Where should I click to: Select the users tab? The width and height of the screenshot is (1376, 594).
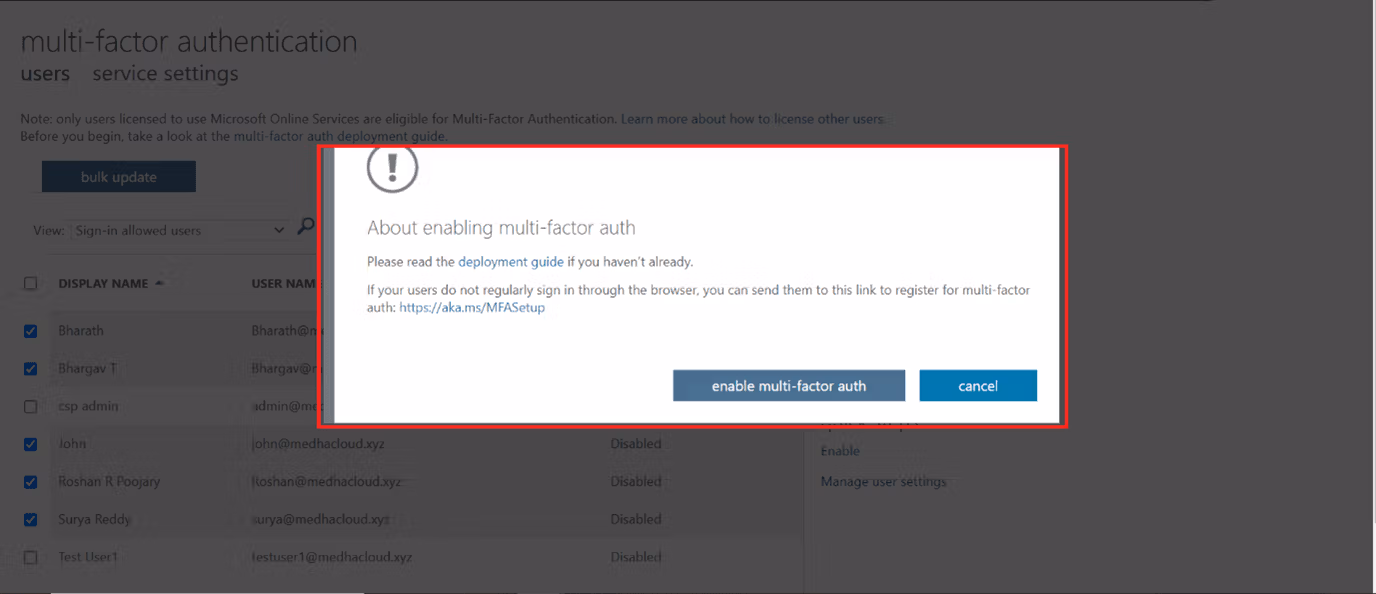[45, 73]
